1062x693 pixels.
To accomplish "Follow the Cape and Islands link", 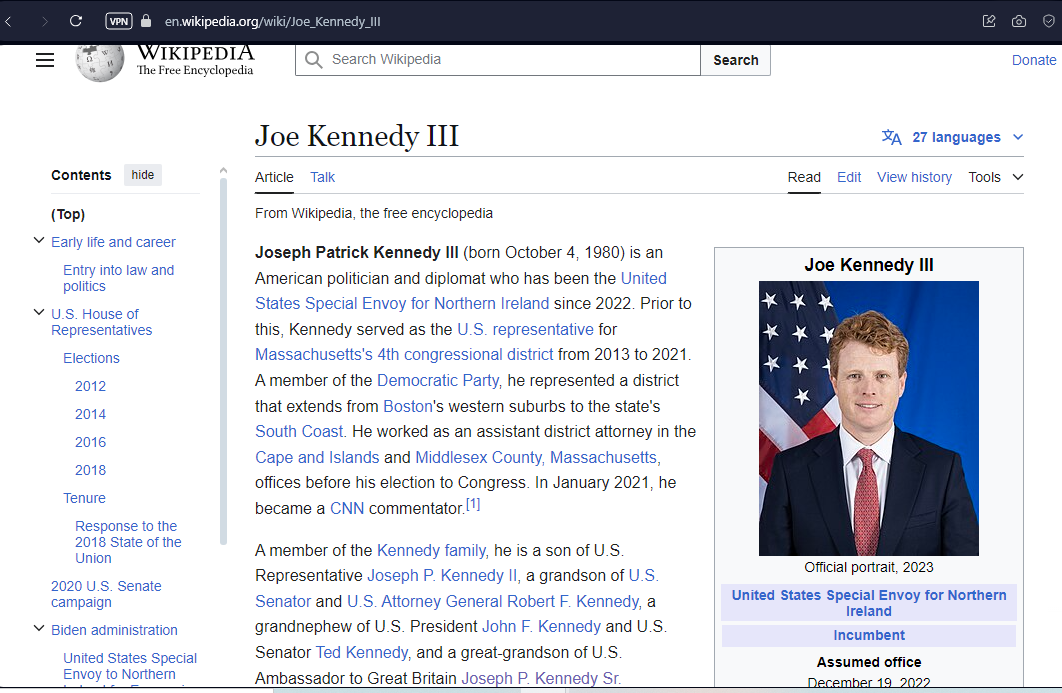I will pyautogui.click(x=317, y=457).
